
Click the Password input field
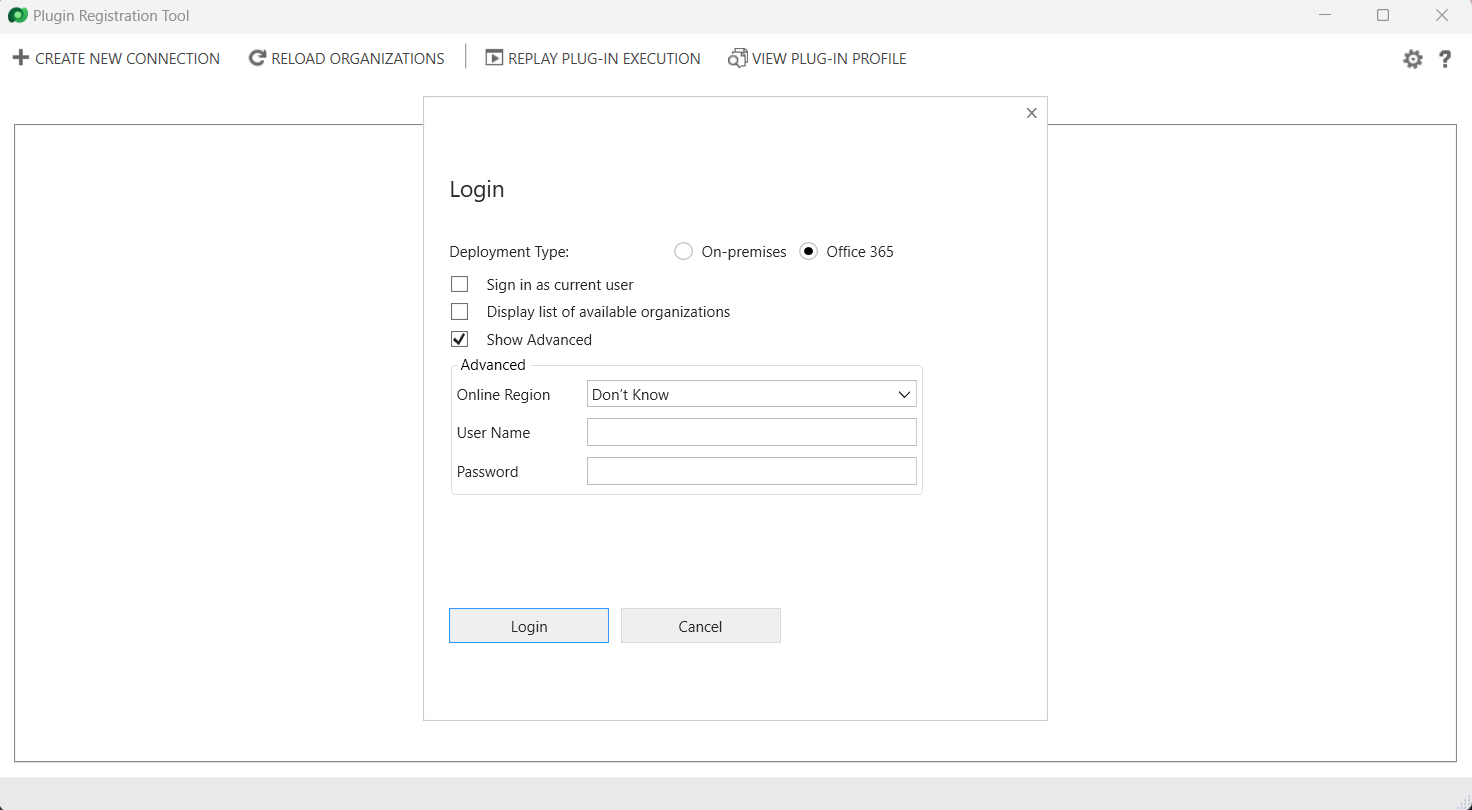(752, 471)
